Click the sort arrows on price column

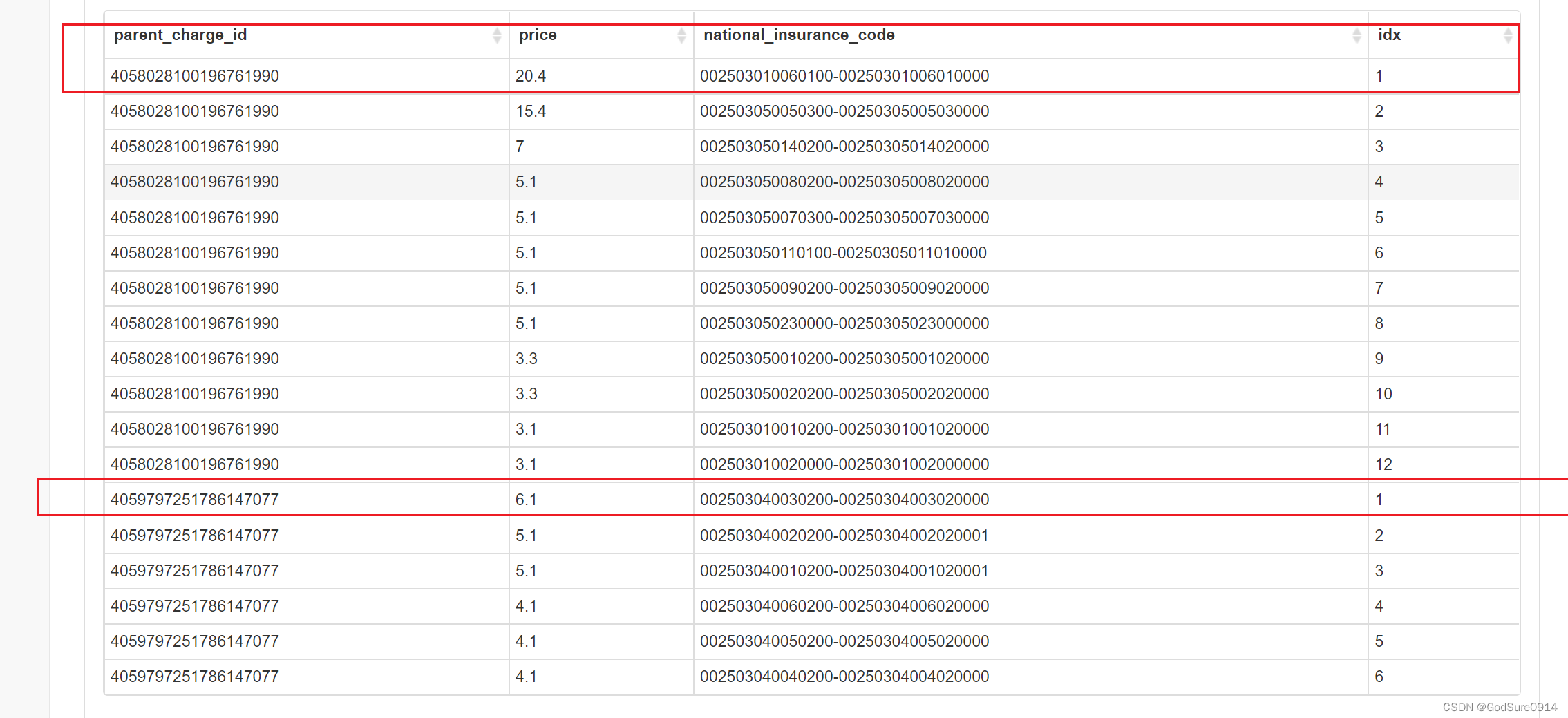[x=681, y=35]
